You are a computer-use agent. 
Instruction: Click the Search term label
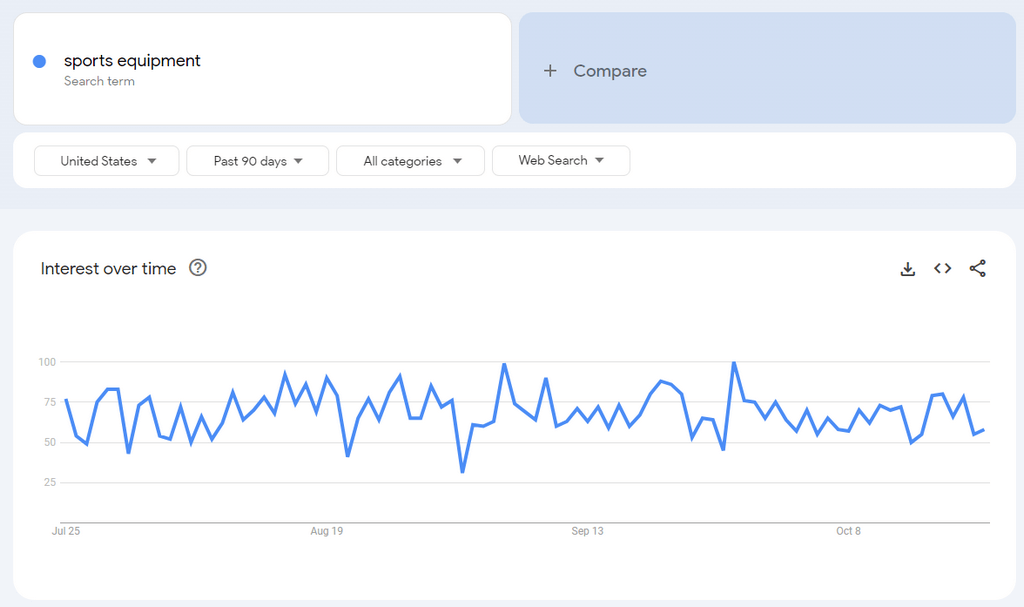pyautogui.click(x=99, y=81)
